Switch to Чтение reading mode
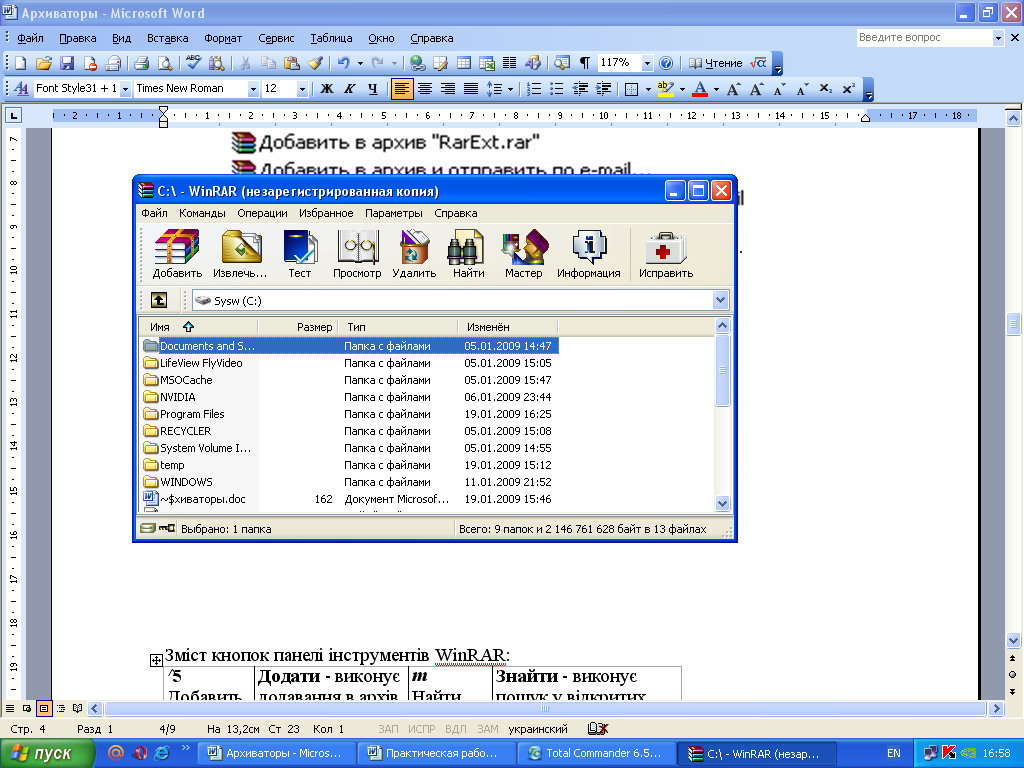Image resolution: width=1024 pixels, height=768 pixels. 716,63
